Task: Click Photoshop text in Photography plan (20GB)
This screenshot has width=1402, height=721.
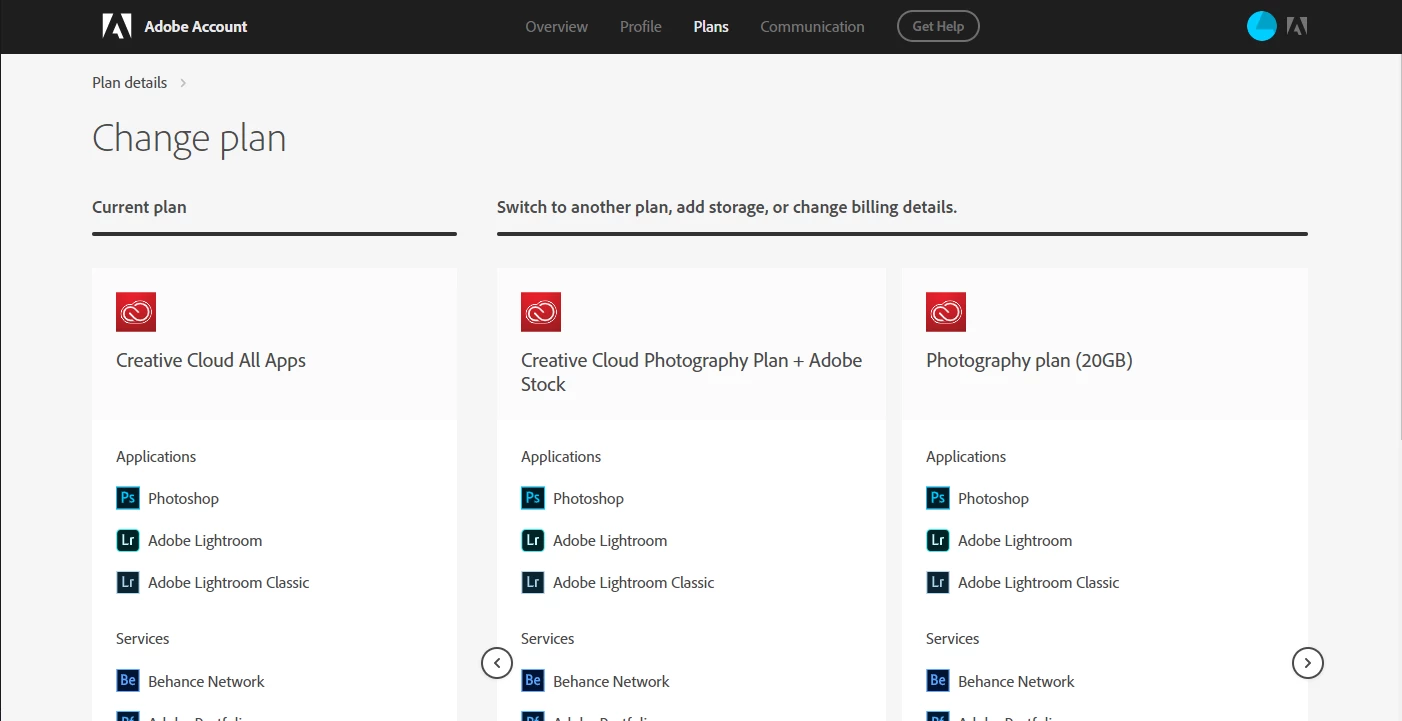Action: [x=993, y=498]
